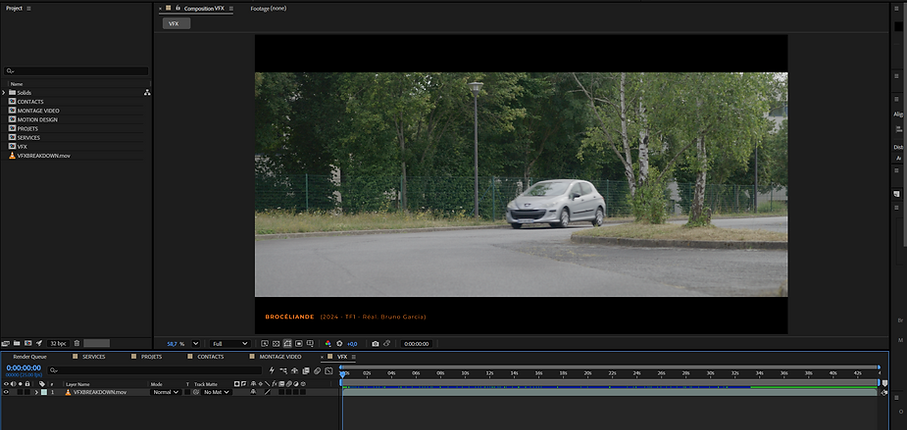
Task: Click the +0,0 exposure value
Action: click(352, 344)
